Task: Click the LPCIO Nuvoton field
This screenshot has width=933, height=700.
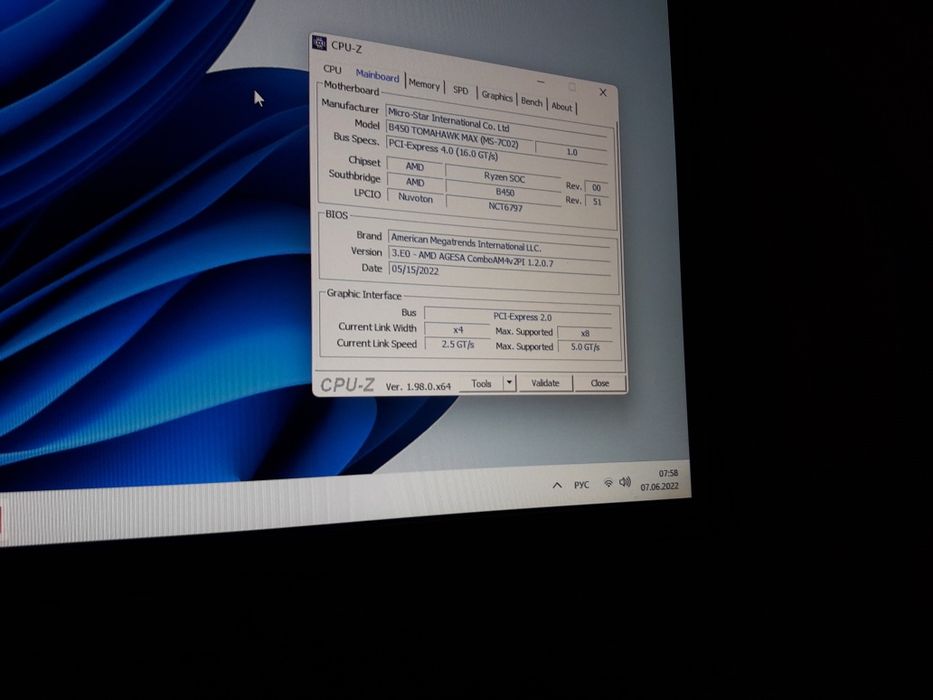Action: (415, 198)
